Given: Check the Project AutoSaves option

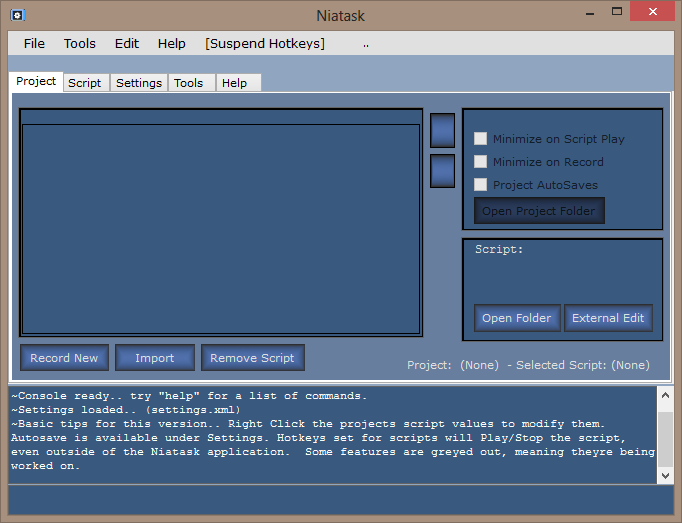Looking at the screenshot, I should click(481, 185).
